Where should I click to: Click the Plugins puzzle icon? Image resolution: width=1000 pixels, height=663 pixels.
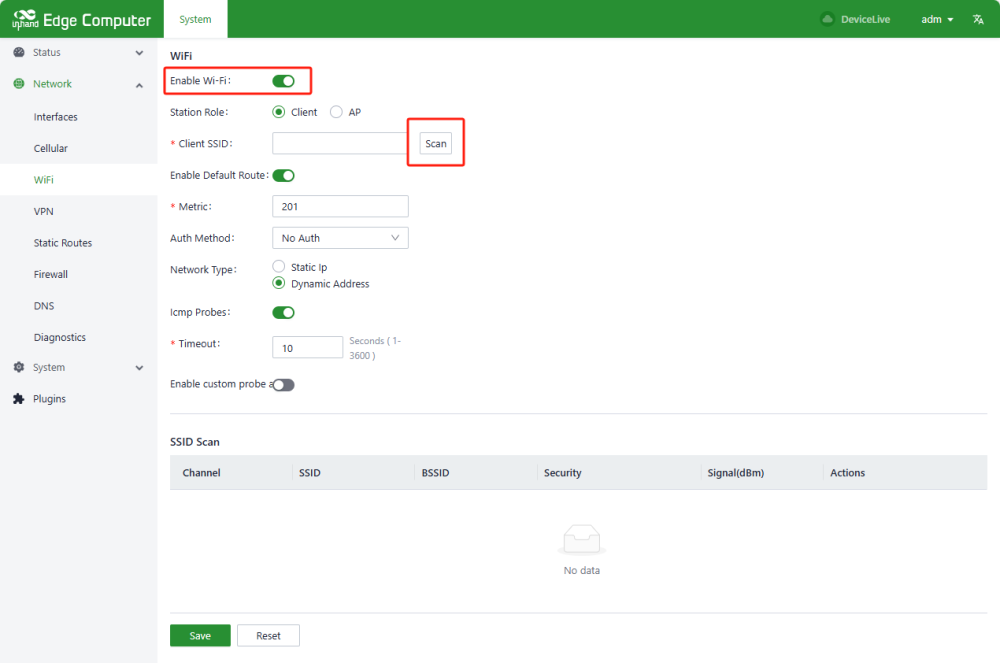[19, 399]
